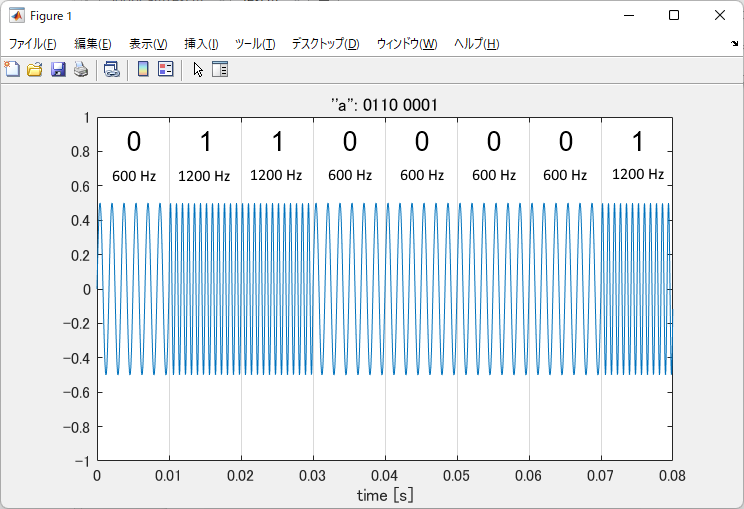The height and width of the screenshot is (509, 744).
Task: Click the x-axis tick label 0.02
Action: pyautogui.click(x=240, y=476)
